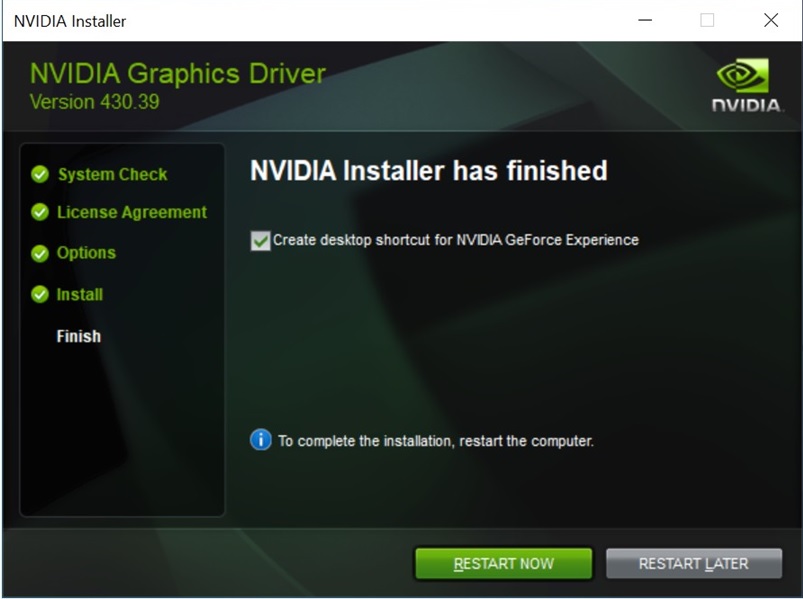Click the NVIDIA Graphics Driver heading
The width and height of the screenshot is (803, 599).
click(178, 74)
